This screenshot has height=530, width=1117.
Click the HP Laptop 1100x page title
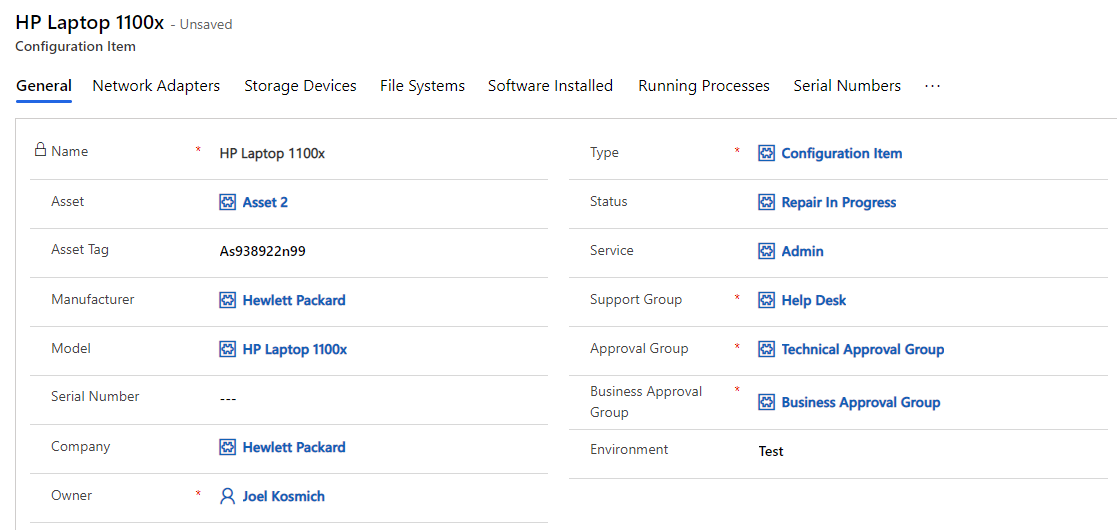pyautogui.click(x=90, y=23)
